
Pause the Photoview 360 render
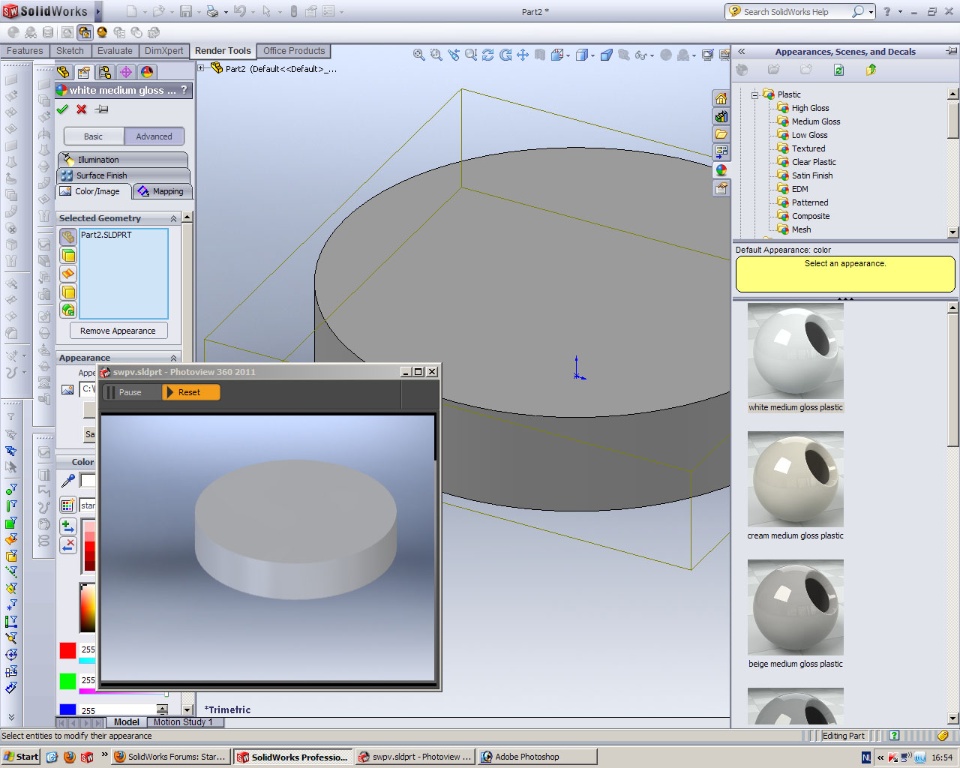[x=130, y=392]
